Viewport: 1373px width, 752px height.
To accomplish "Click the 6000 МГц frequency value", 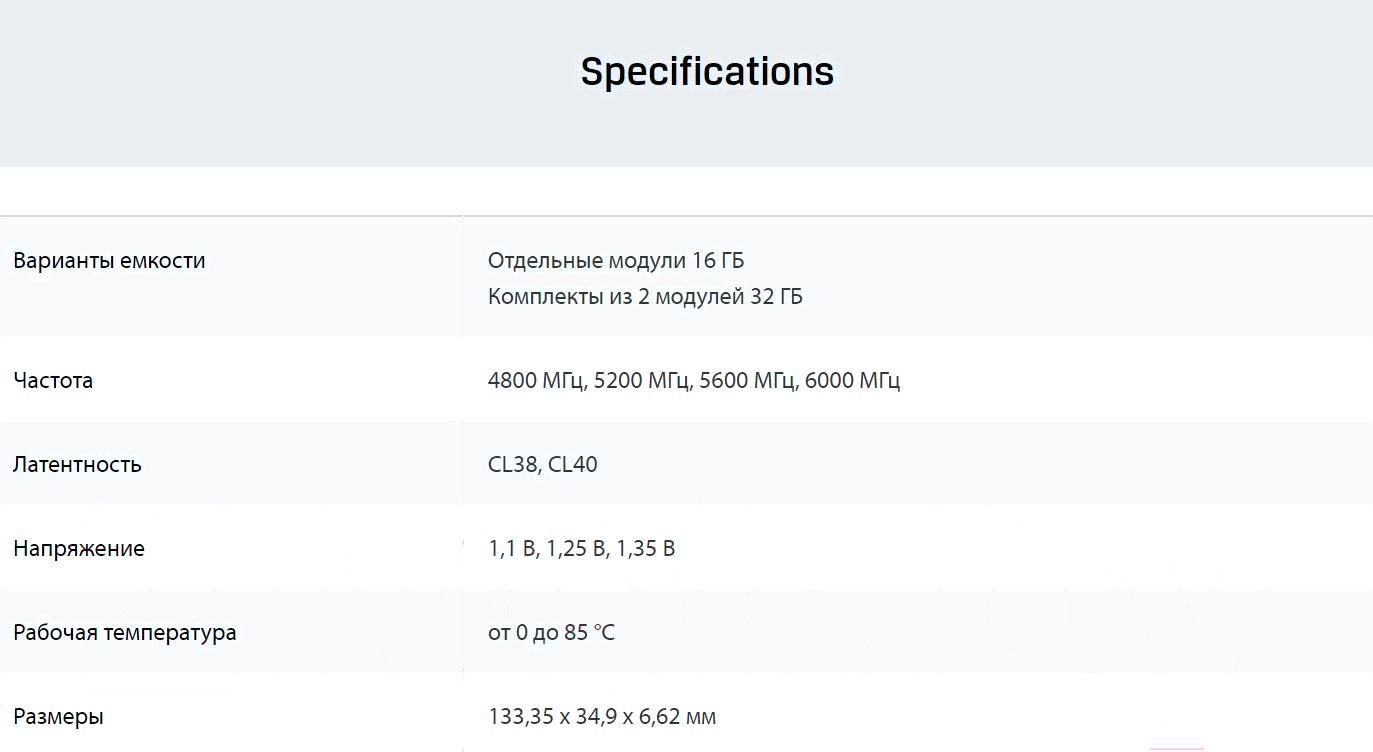I will click(852, 381).
